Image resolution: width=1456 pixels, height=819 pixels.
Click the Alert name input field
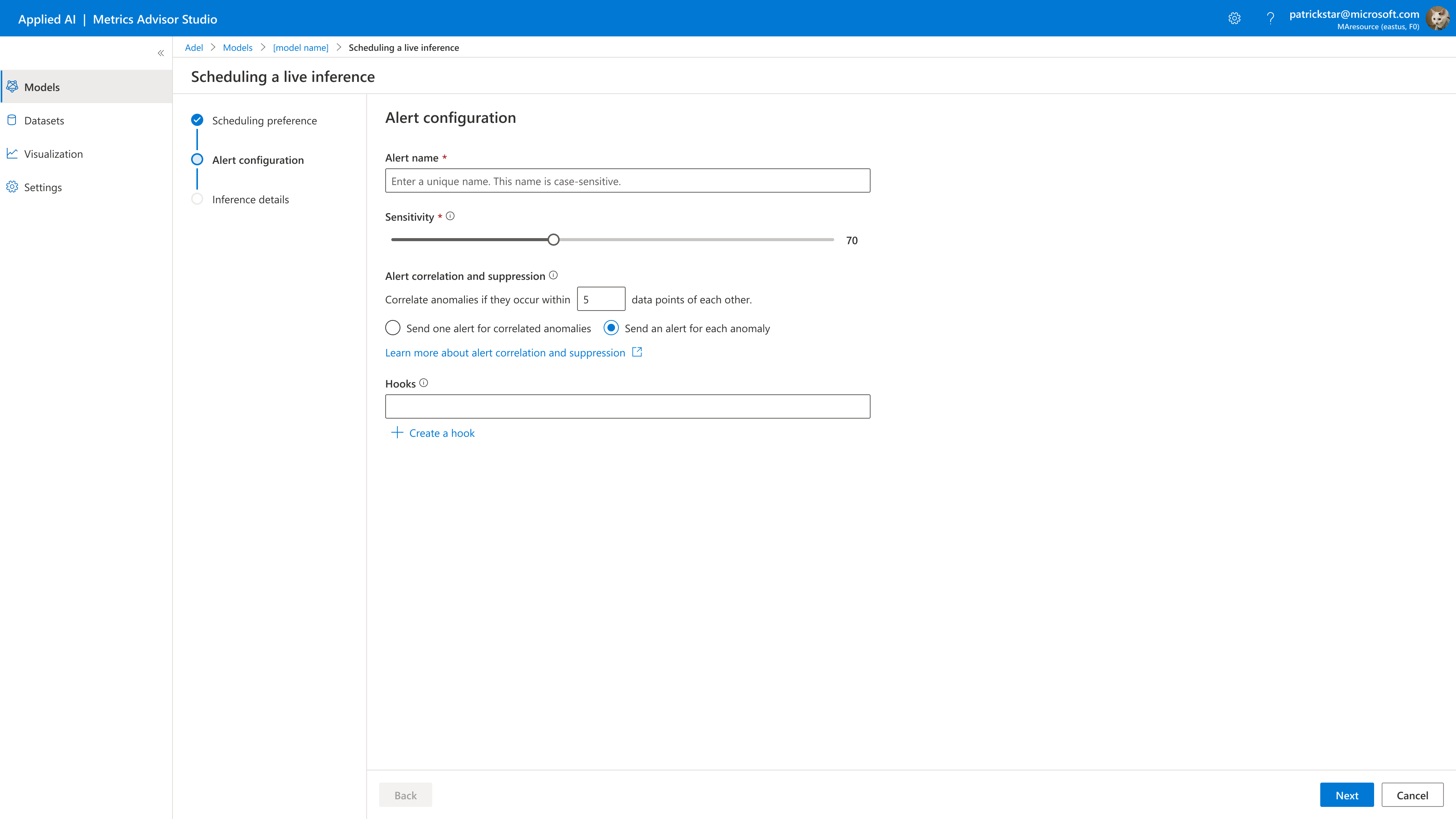pos(628,181)
